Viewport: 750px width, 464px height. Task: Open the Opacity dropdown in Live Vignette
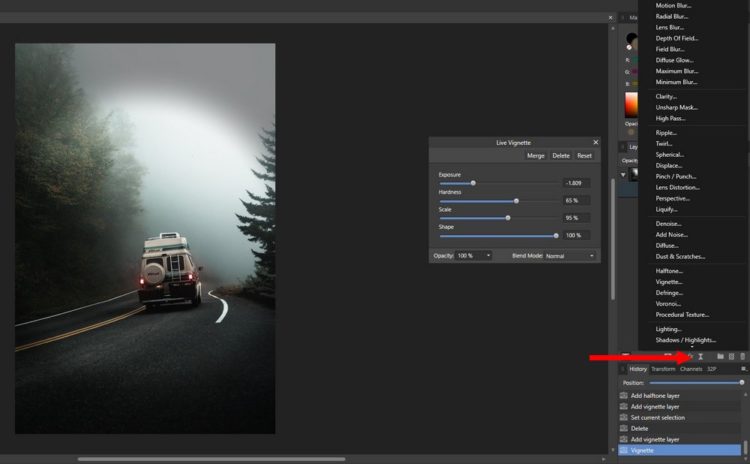(474, 256)
